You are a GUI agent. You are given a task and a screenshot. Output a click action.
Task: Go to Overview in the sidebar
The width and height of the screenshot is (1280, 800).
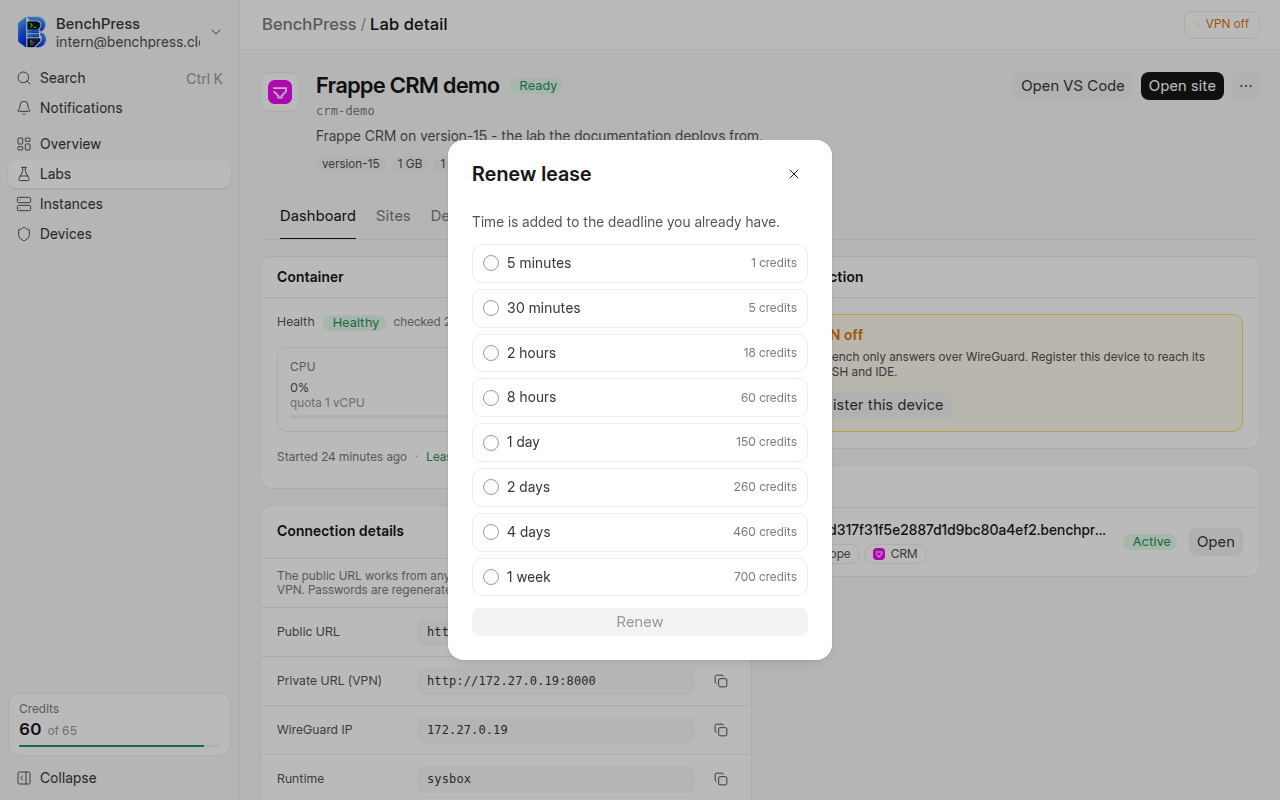(119, 144)
